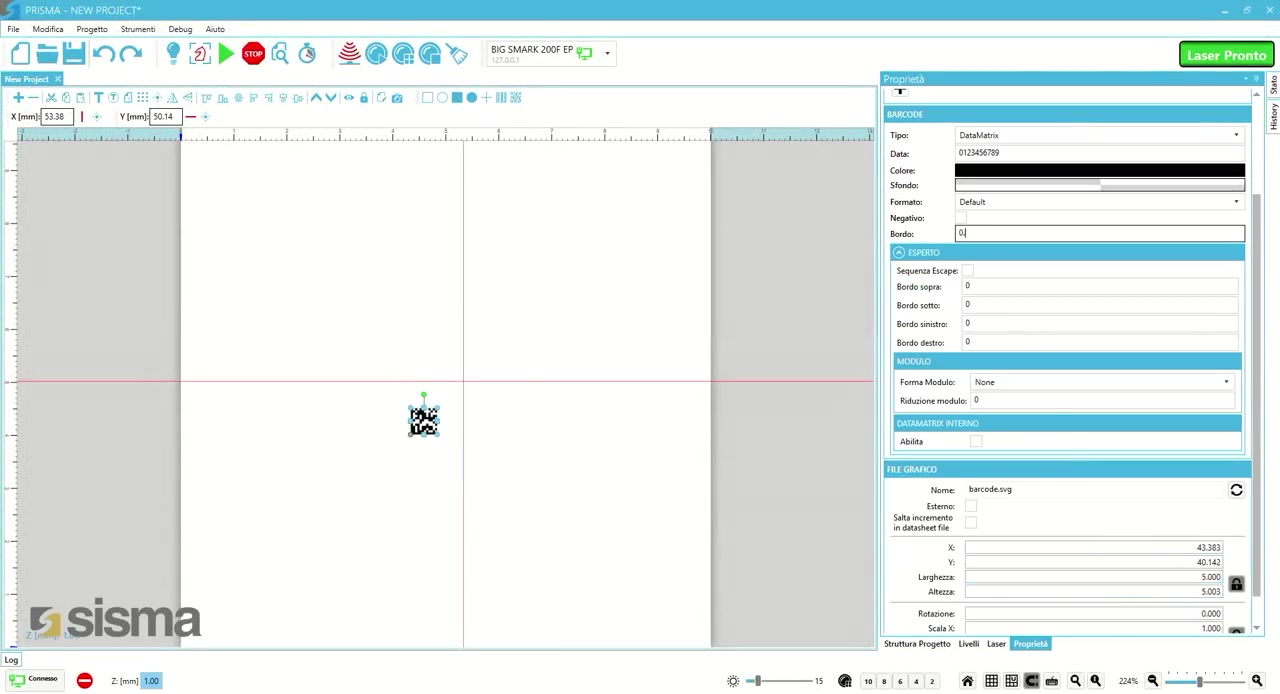This screenshot has width=1280, height=694.
Task: Switch to the Livelli tab
Action: (968, 644)
